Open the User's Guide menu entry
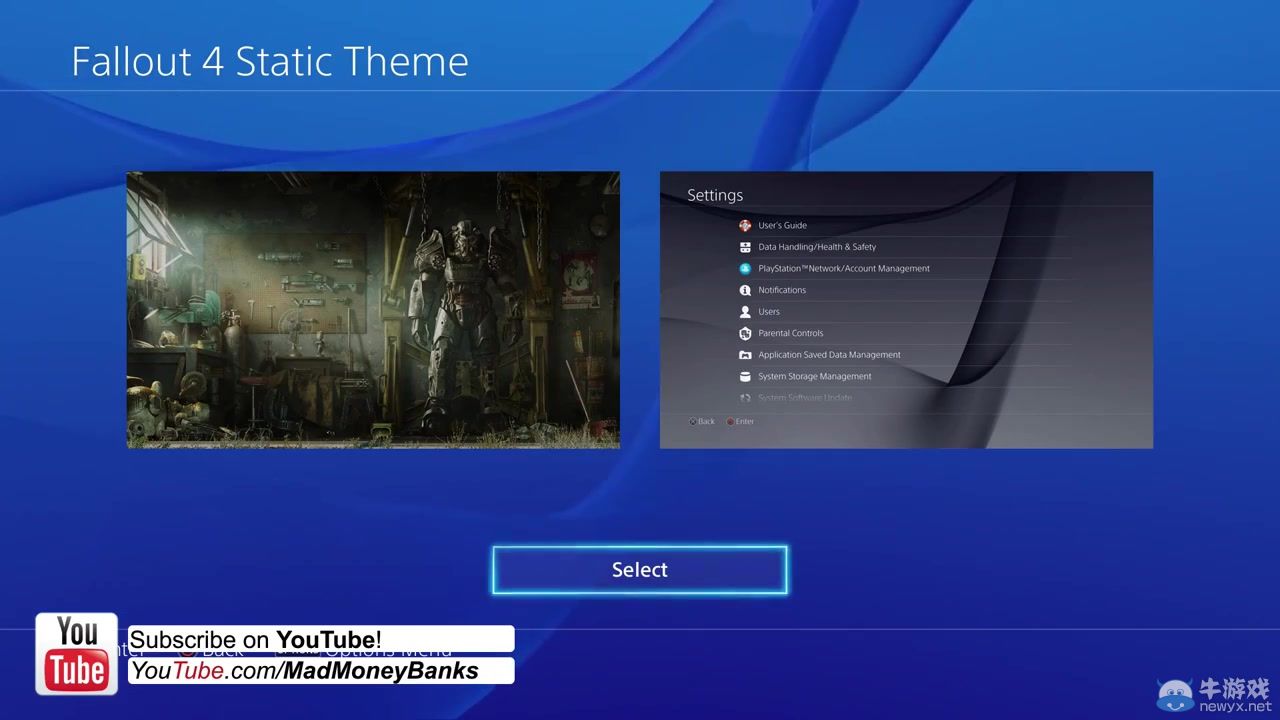The height and width of the screenshot is (720, 1280). (782, 226)
